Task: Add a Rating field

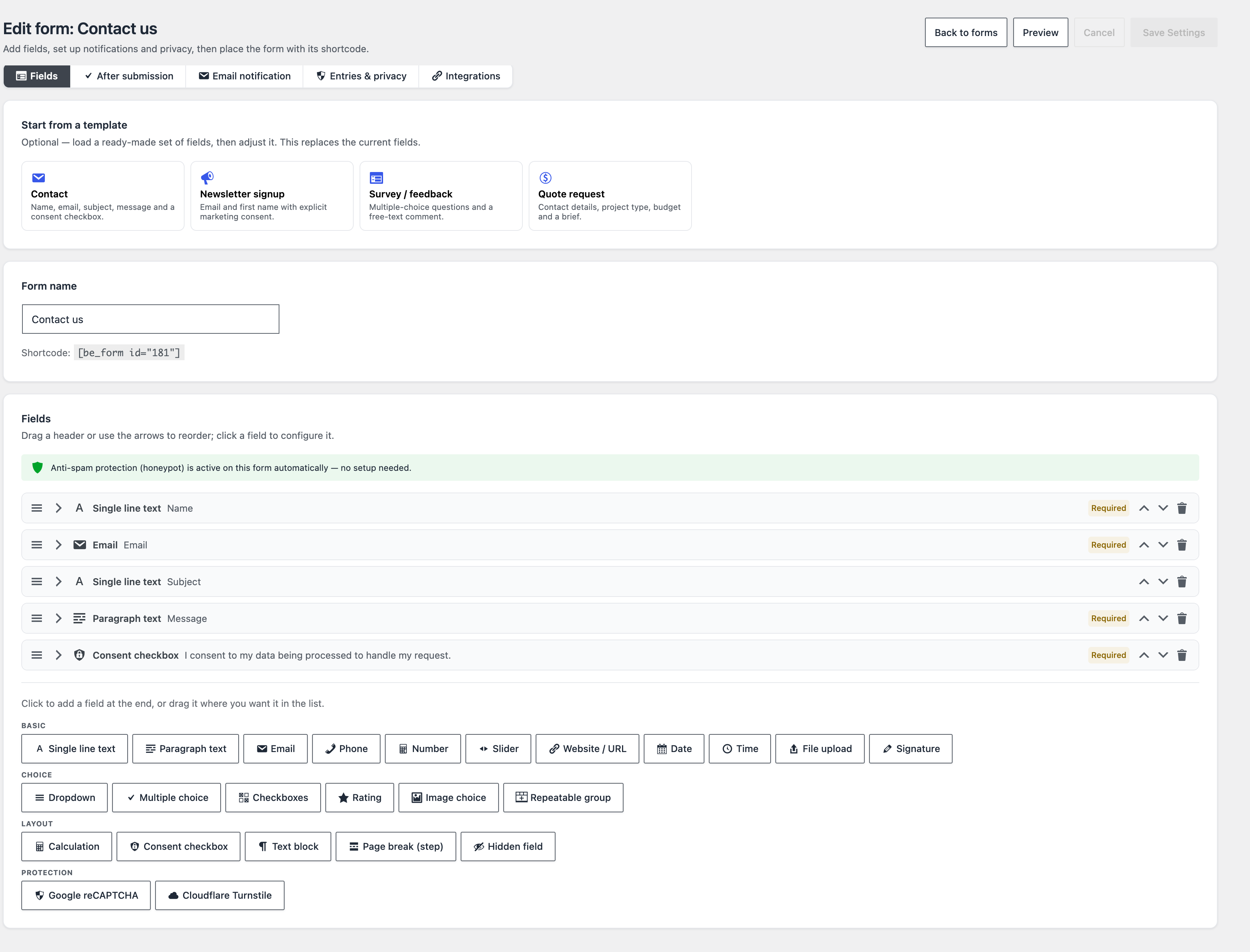Action: (359, 798)
